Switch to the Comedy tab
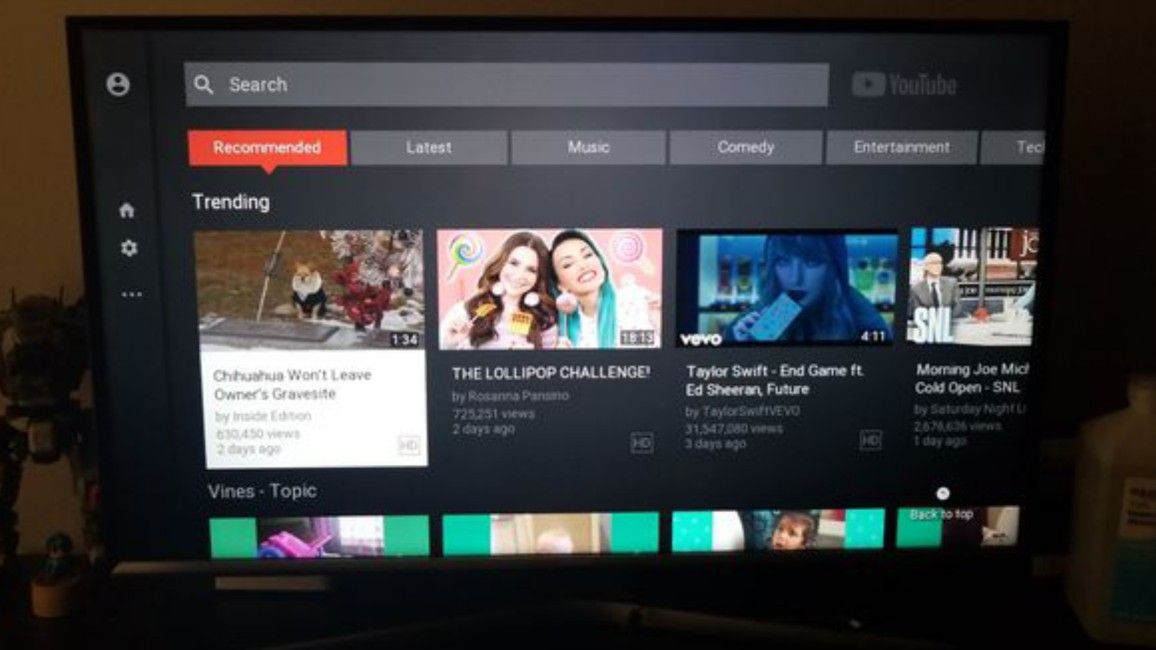 (745, 147)
